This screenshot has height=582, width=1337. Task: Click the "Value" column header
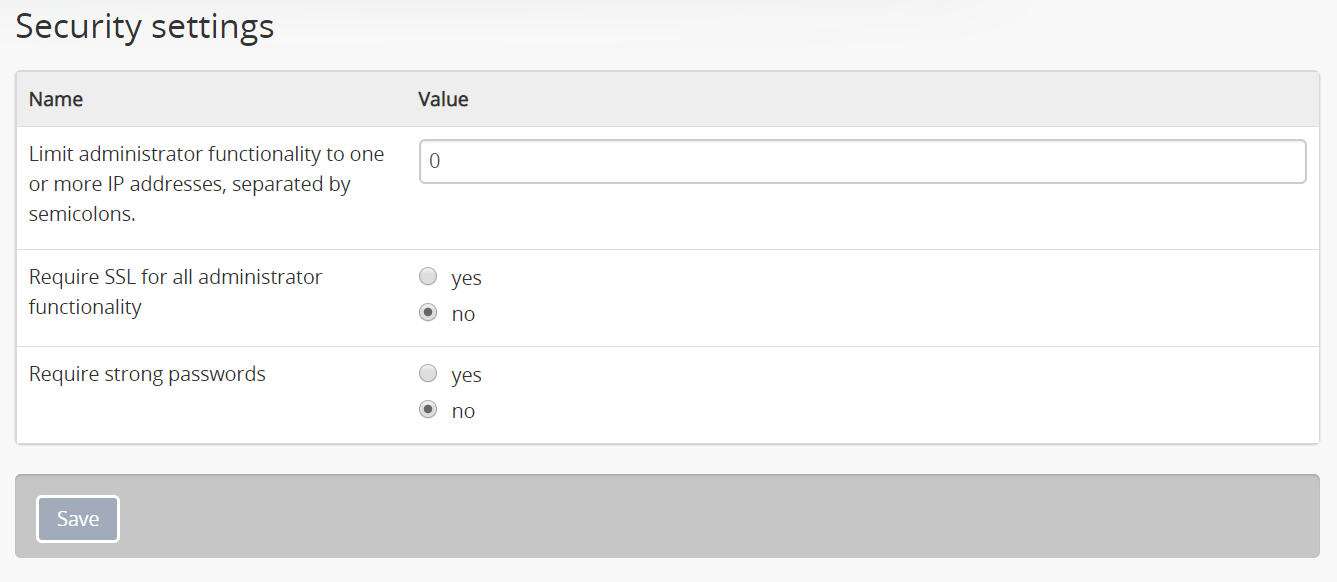pos(443,99)
